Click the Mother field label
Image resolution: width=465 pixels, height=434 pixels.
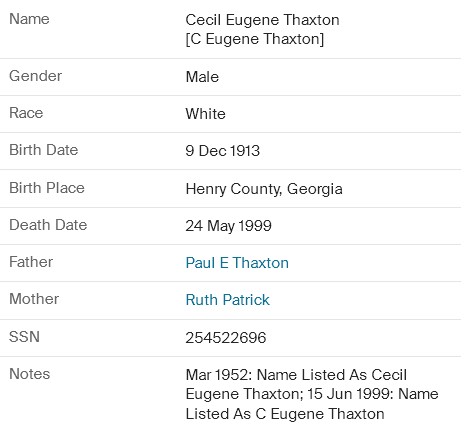(34, 299)
